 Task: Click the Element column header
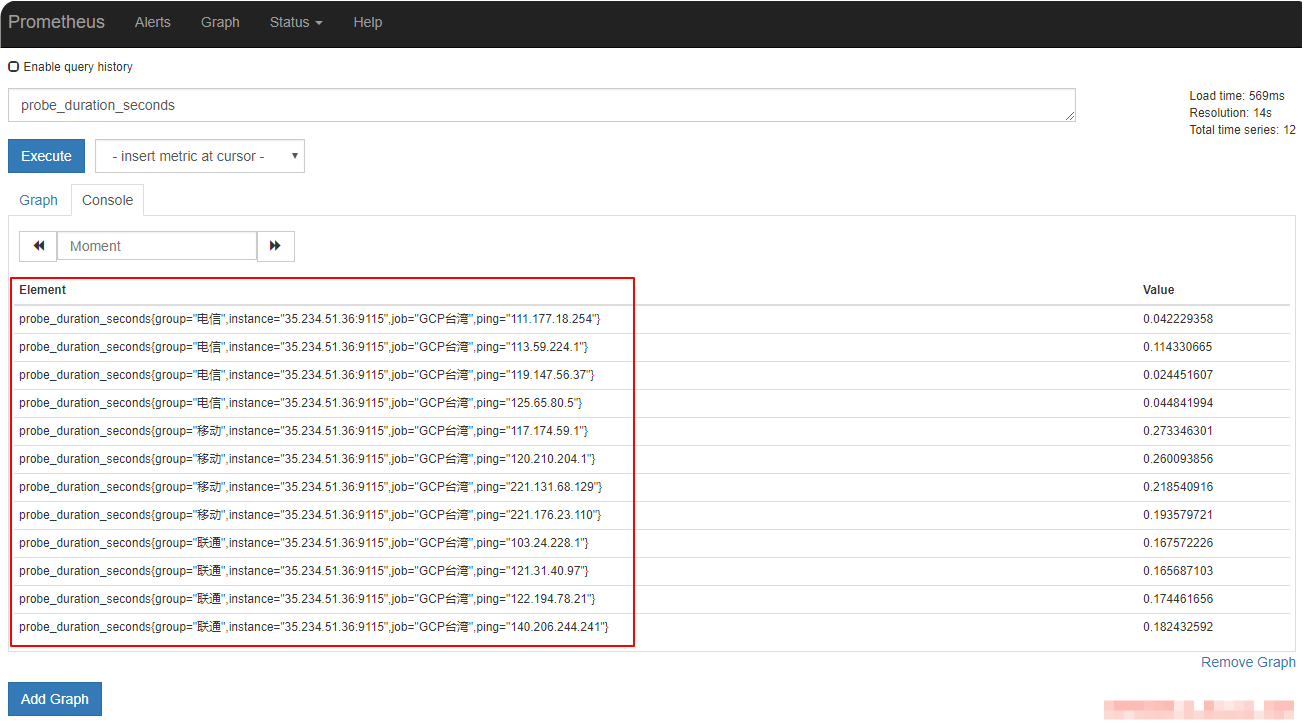pos(42,290)
